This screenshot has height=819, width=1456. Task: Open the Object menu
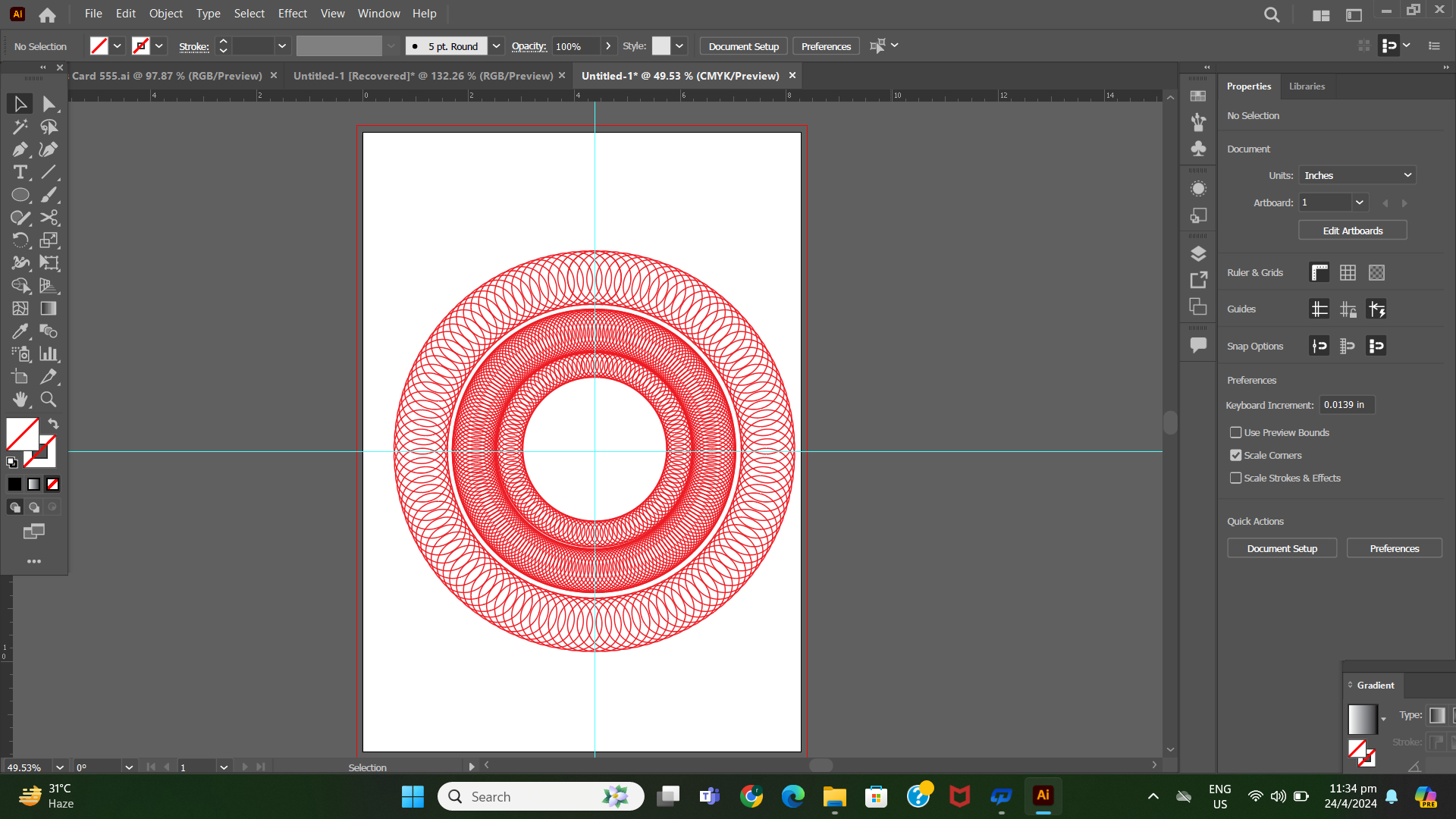tap(166, 14)
